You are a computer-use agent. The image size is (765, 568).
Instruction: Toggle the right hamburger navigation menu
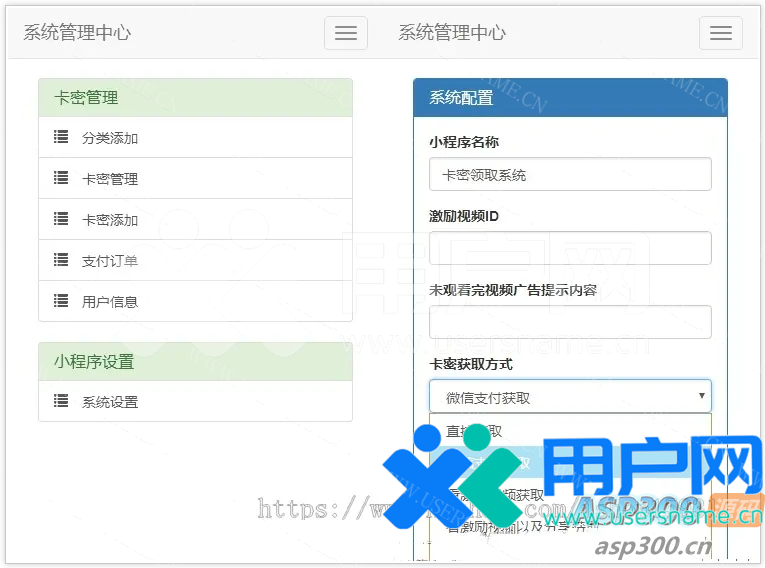click(720, 33)
